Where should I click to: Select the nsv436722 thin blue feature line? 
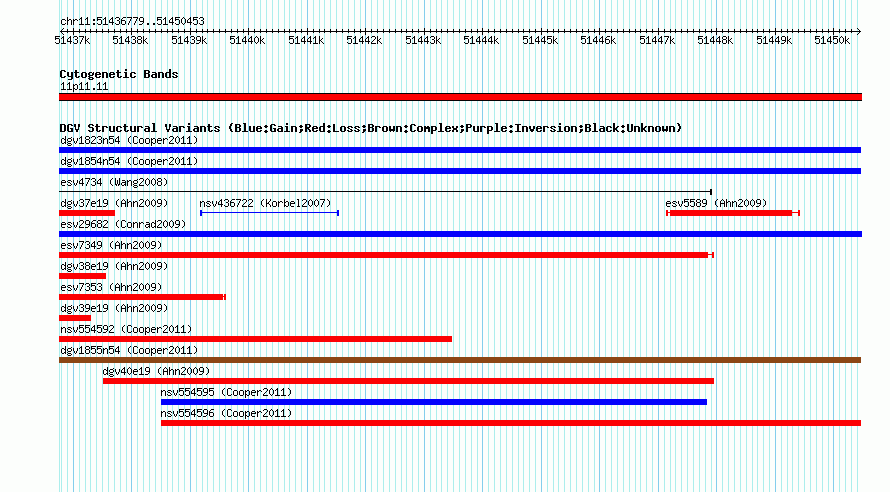tap(270, 213)
